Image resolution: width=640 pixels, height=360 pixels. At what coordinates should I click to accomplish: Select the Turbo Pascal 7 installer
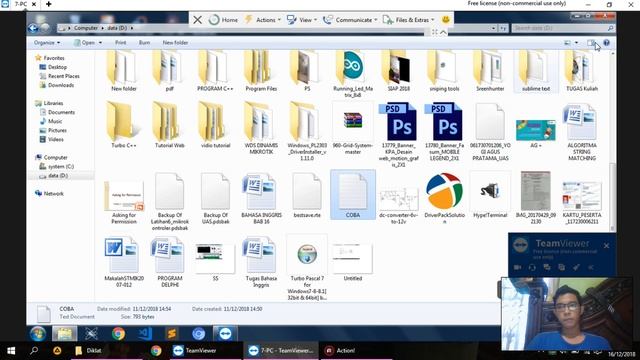(307, 267)
